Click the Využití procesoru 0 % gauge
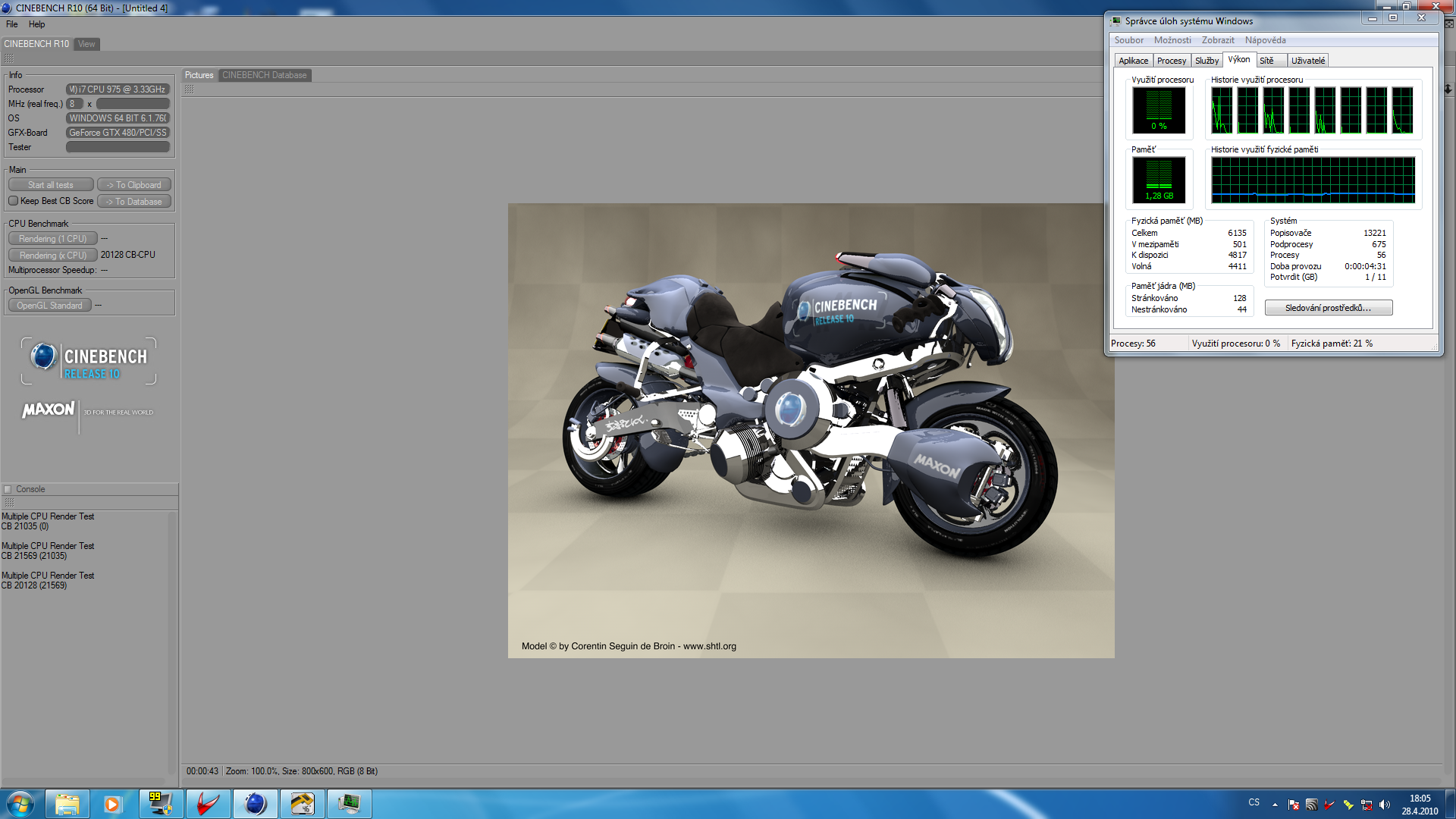This screenshot has height=819, width=1456. 1159,110
